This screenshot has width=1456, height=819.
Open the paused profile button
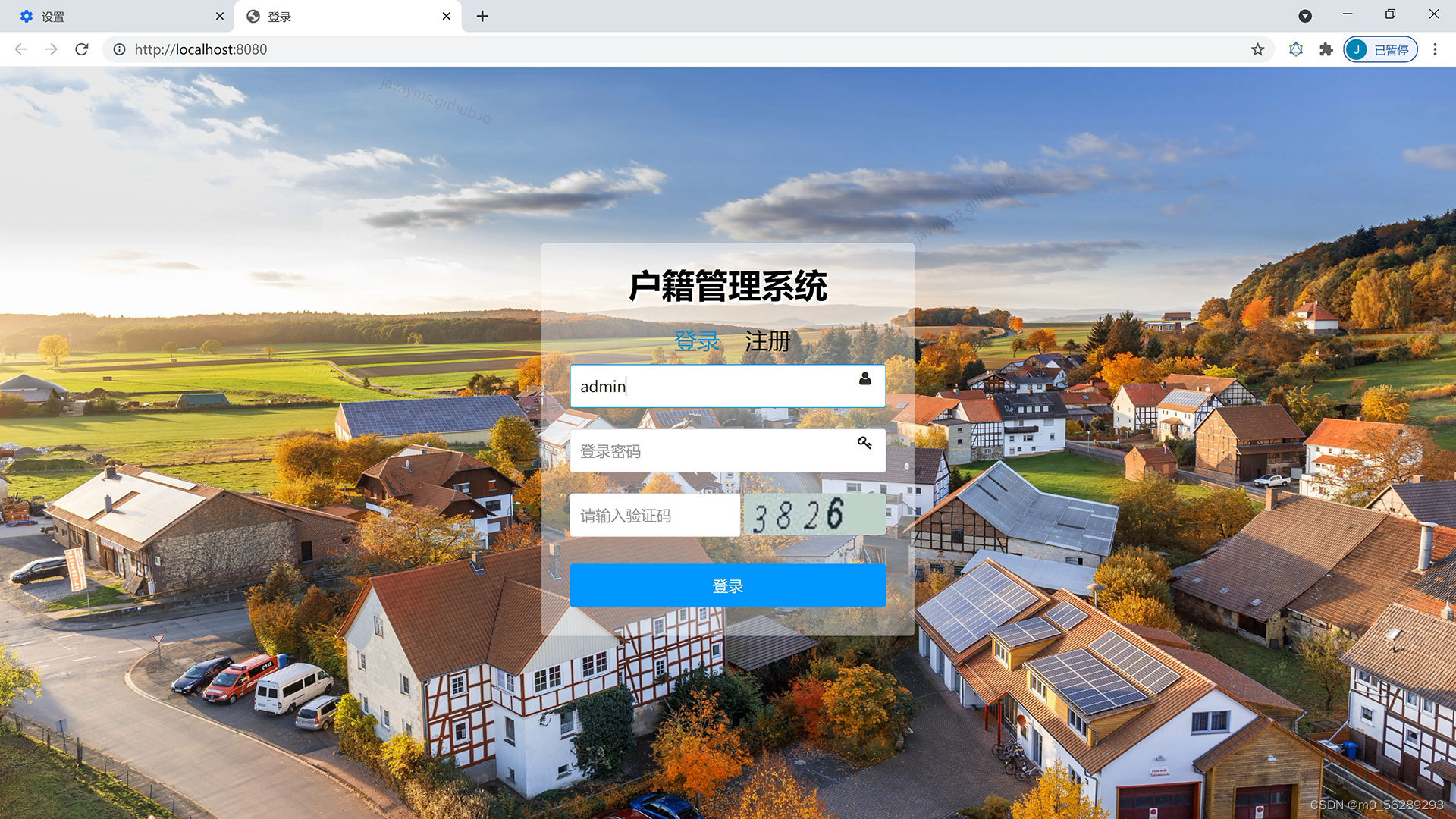1380,49
